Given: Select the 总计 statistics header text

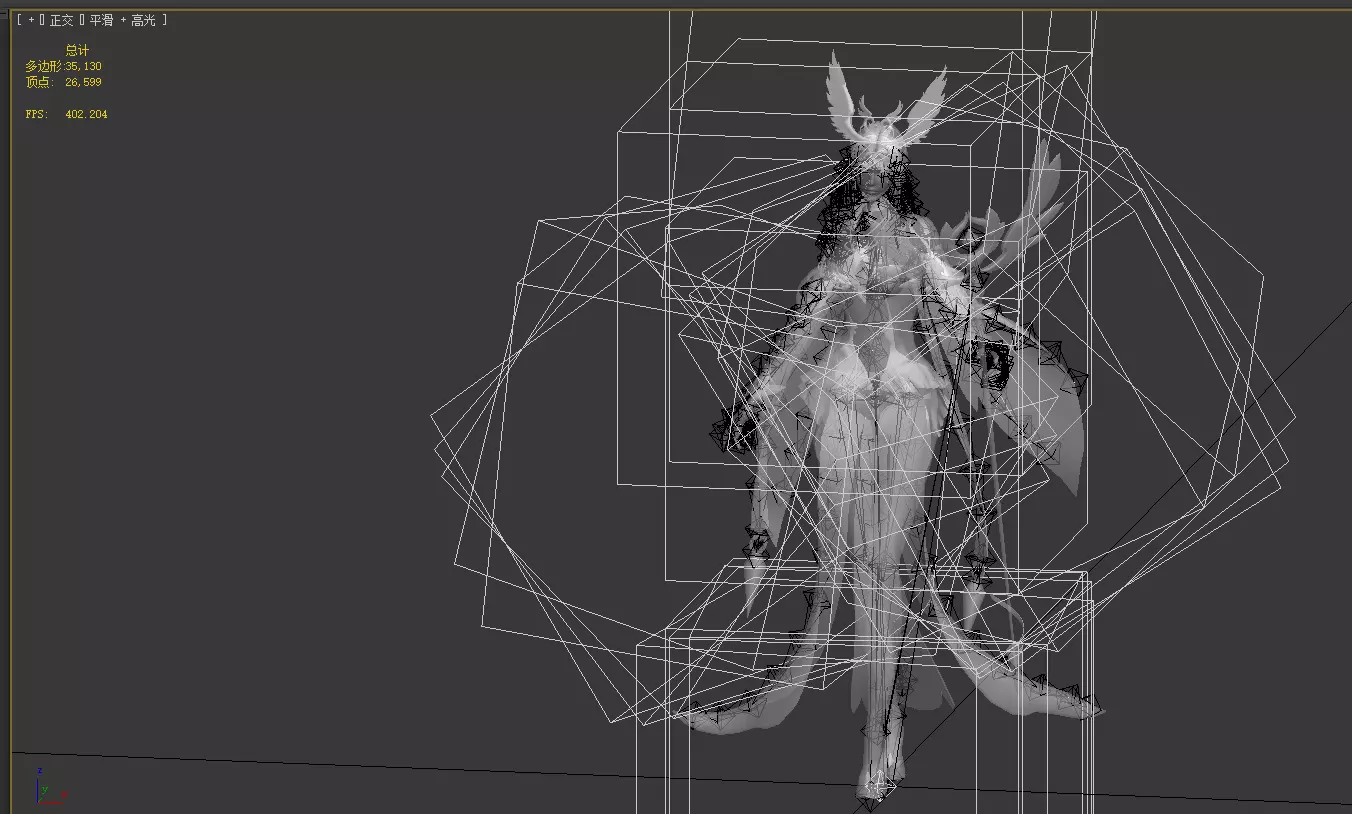Looking at the screenshot, I should pos(77,50).
